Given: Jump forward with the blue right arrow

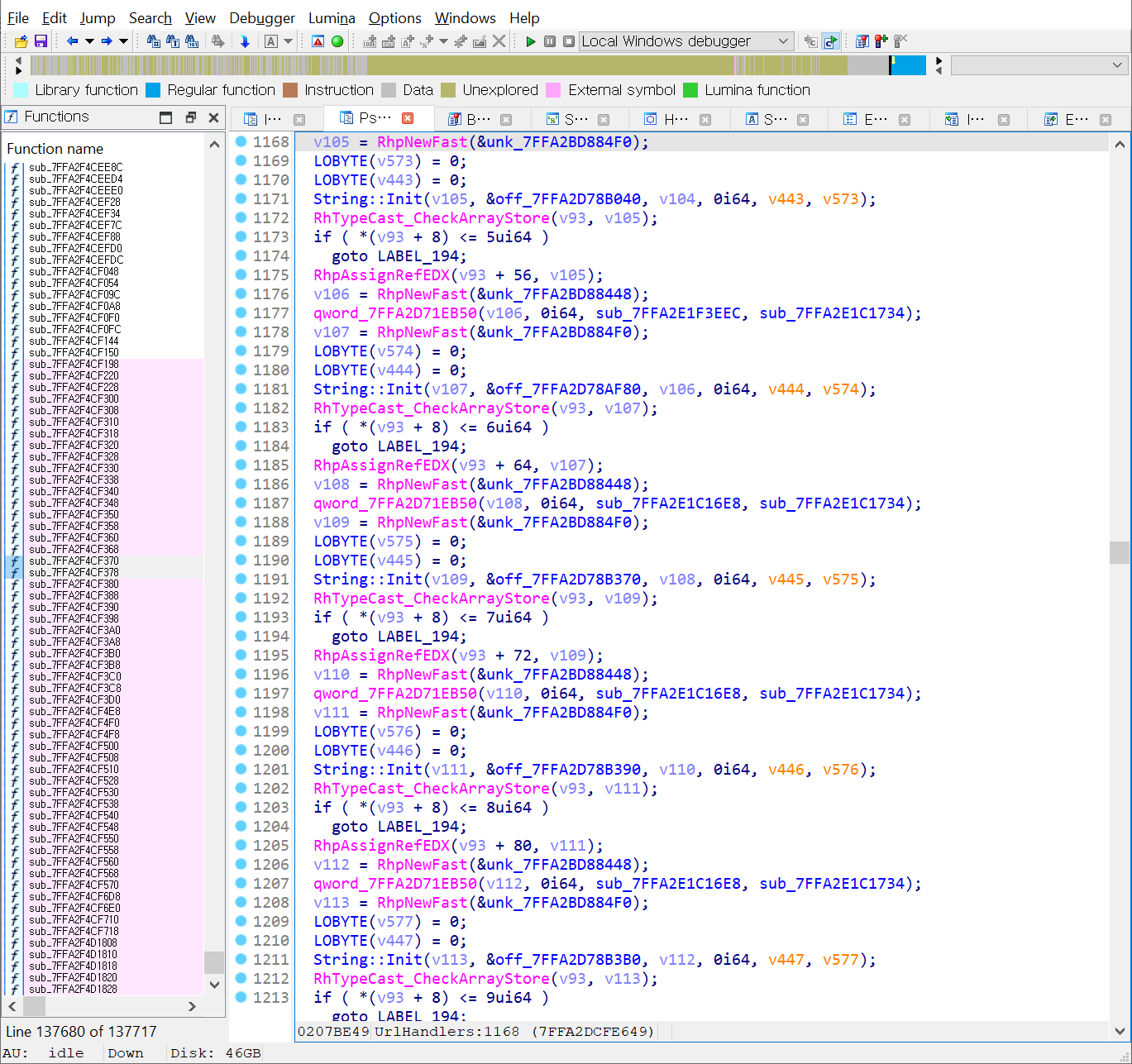Looking at the screenshot, I should (x=107, y=41).
